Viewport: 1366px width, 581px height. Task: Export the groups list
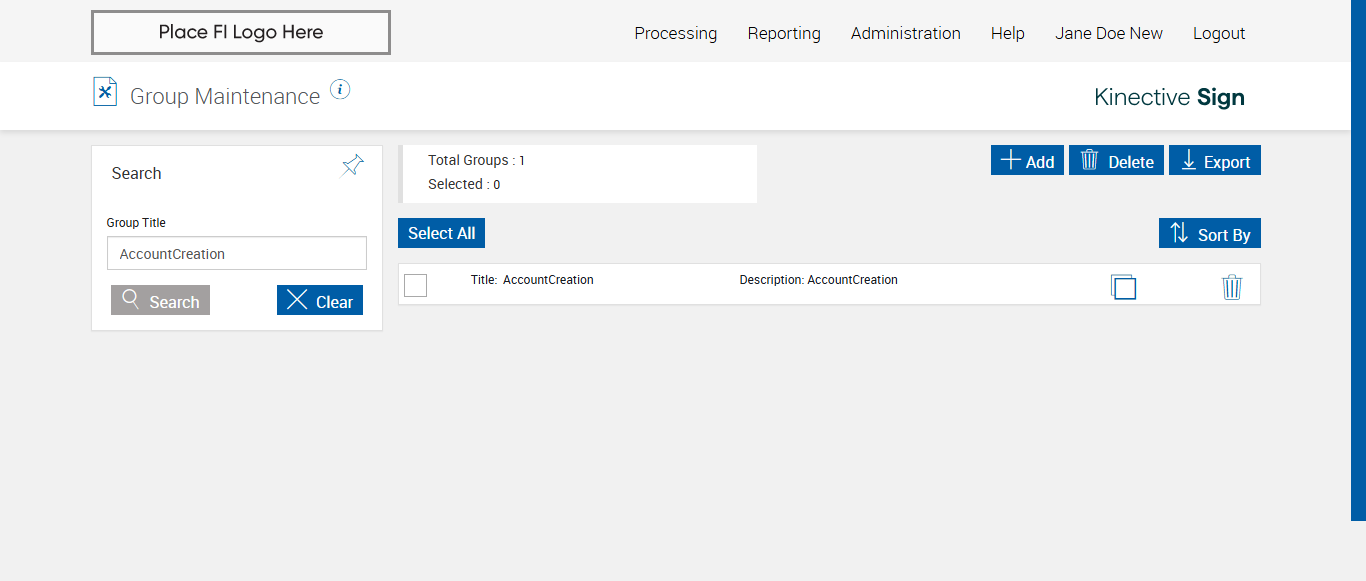(x=1215, y=161)
